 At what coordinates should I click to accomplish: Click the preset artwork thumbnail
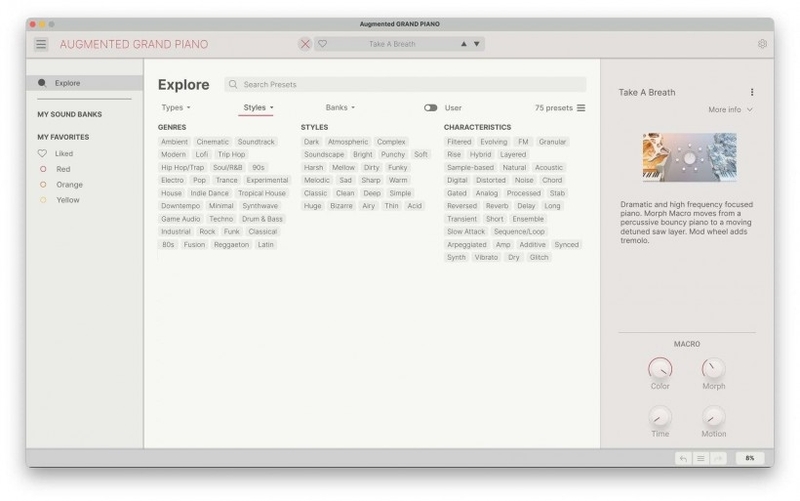pyautogui.click(x=689, y=157)
